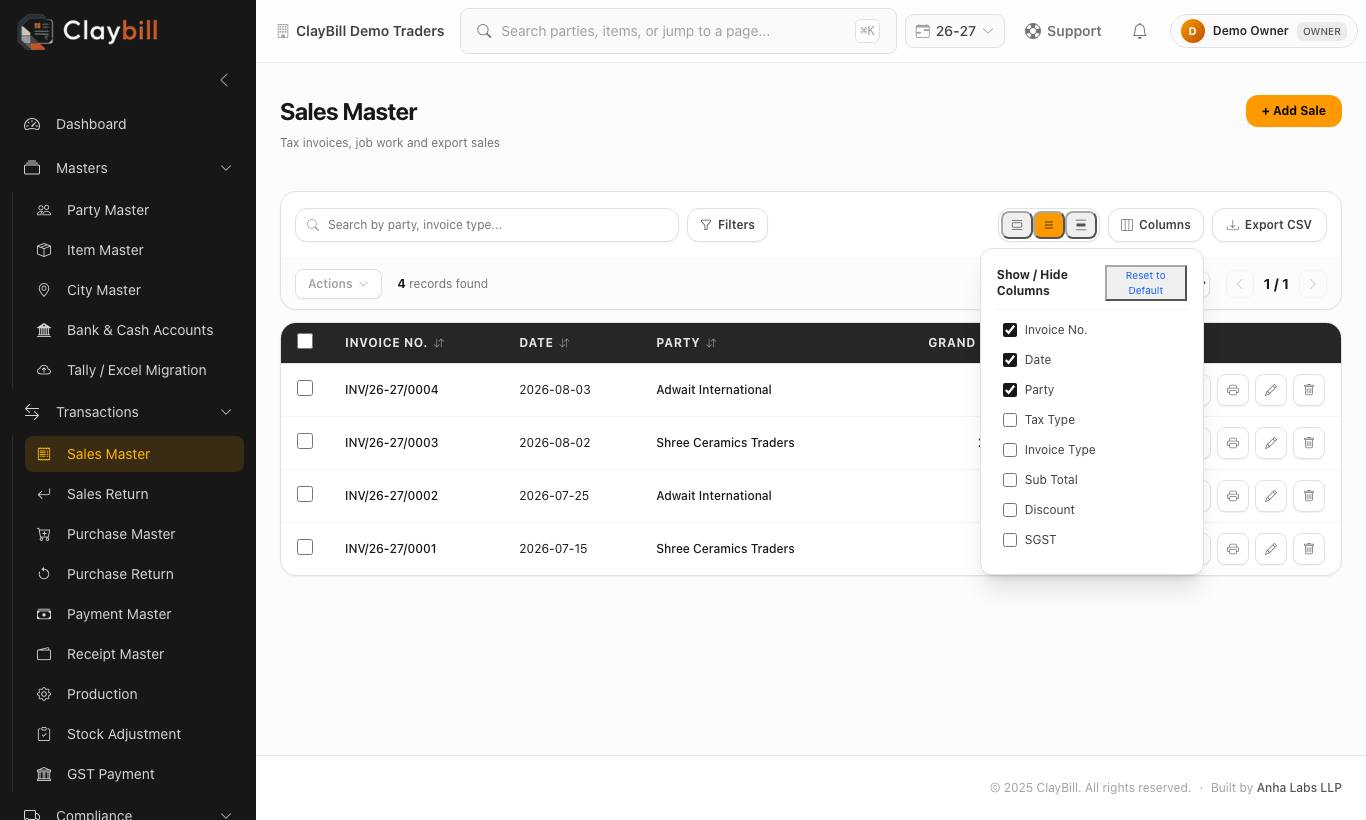Switch to the spacious row density view
This screenshot has width=1366, height=820.
pyautogui.click(x=1081, y=225)
